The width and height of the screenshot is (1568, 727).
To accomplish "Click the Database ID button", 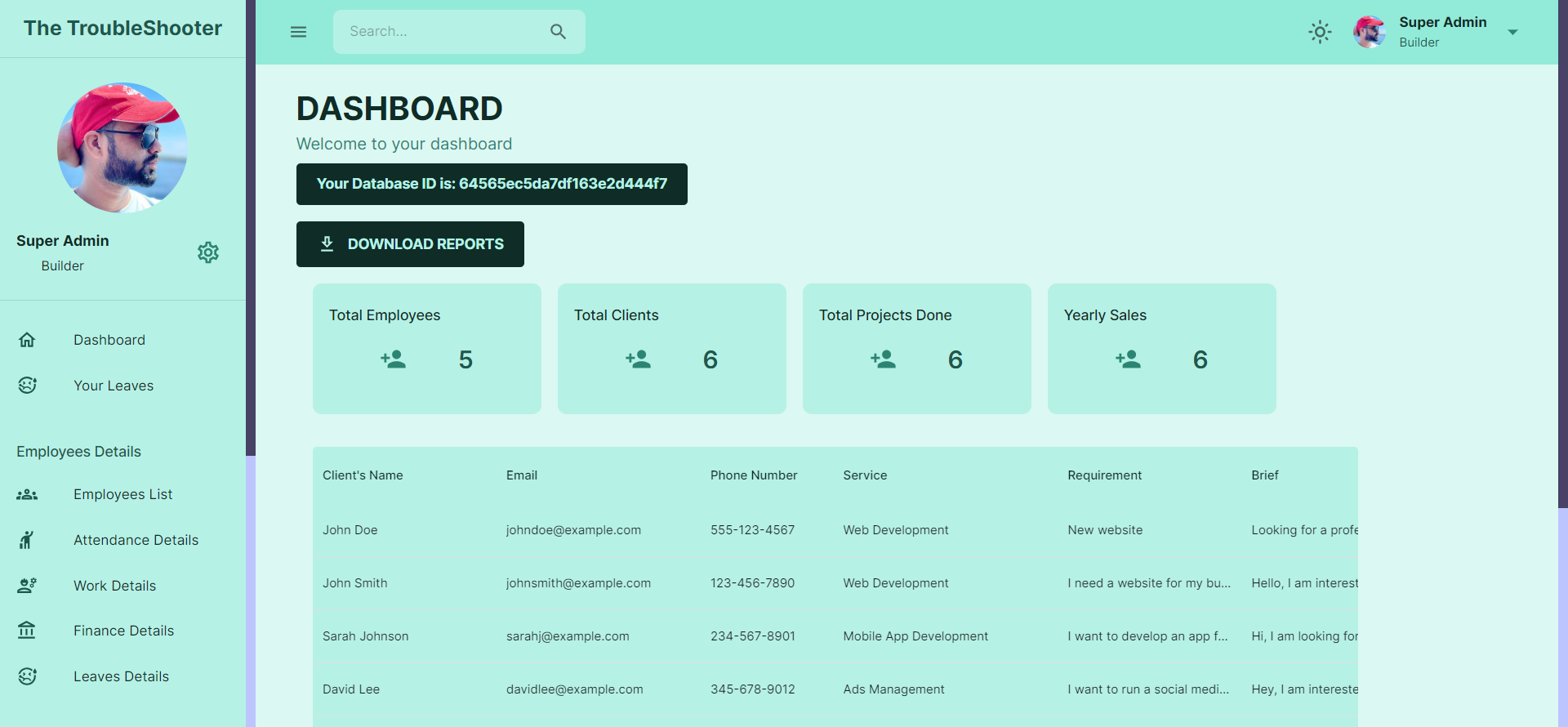I will (492, 184).
